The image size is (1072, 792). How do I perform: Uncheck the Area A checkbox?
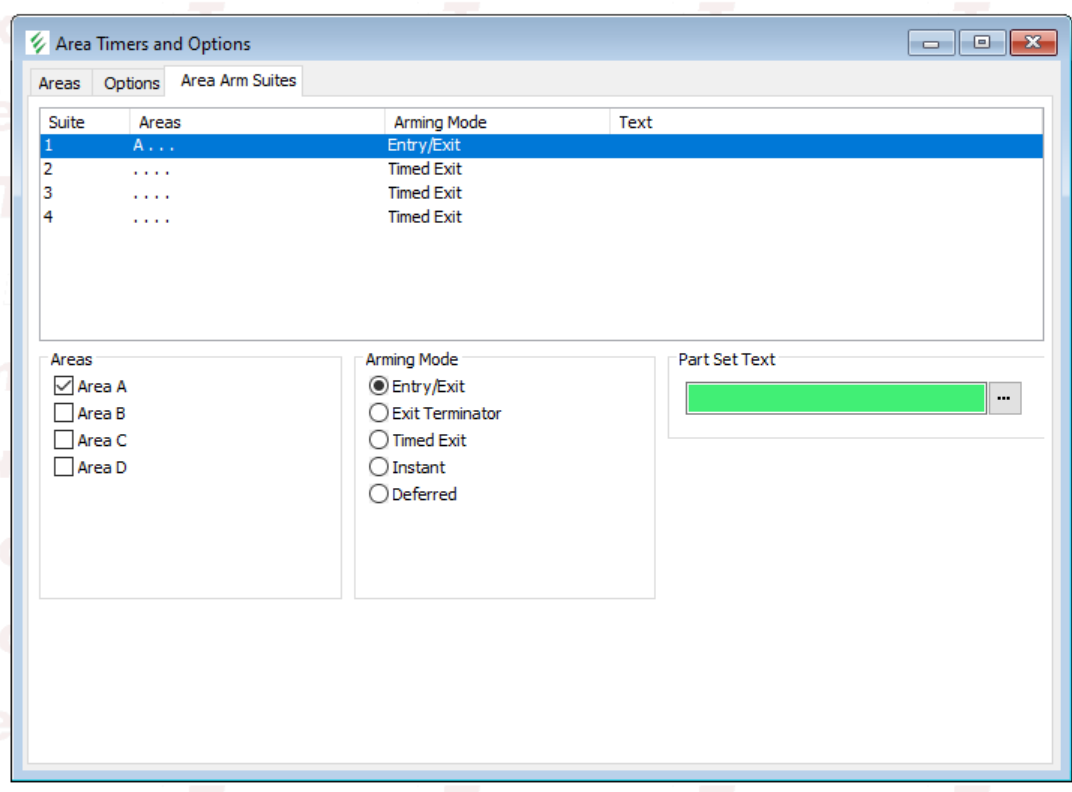(64, 386)
